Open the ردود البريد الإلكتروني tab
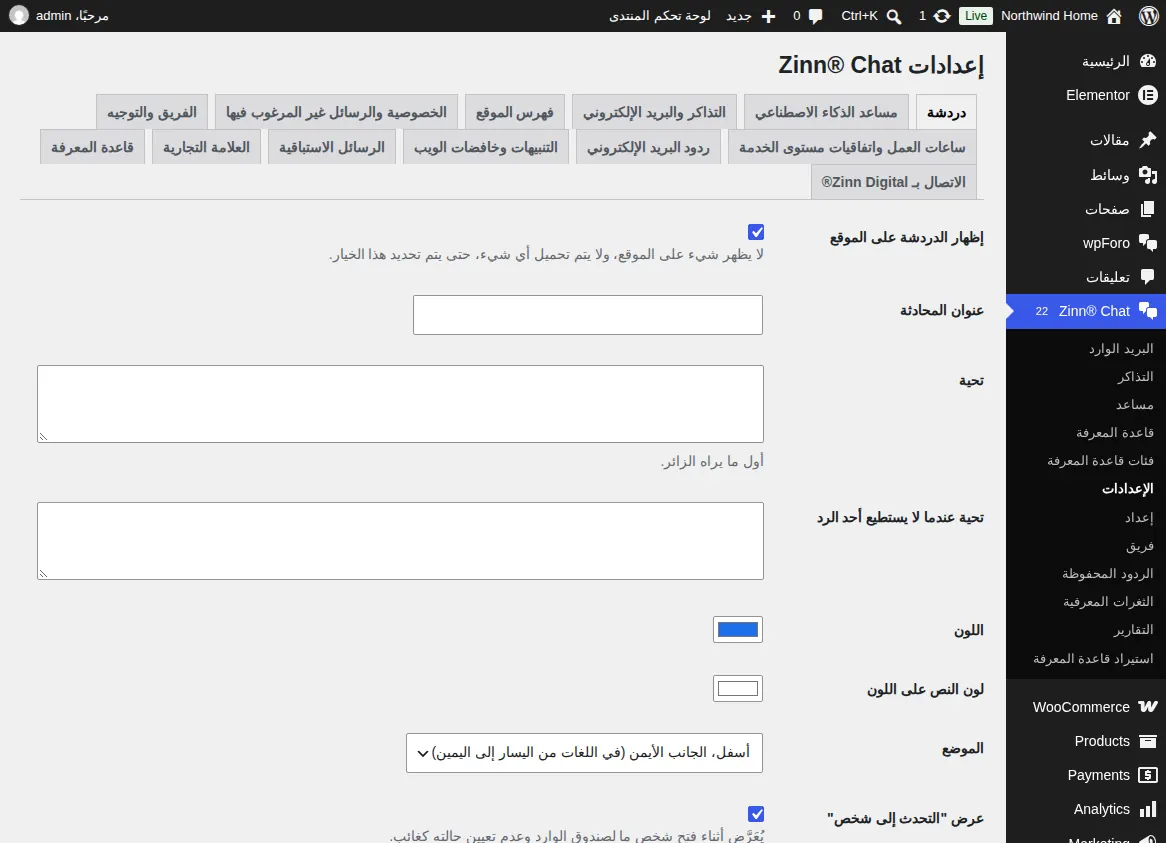Screen dimensions: 1166x843 648,147
